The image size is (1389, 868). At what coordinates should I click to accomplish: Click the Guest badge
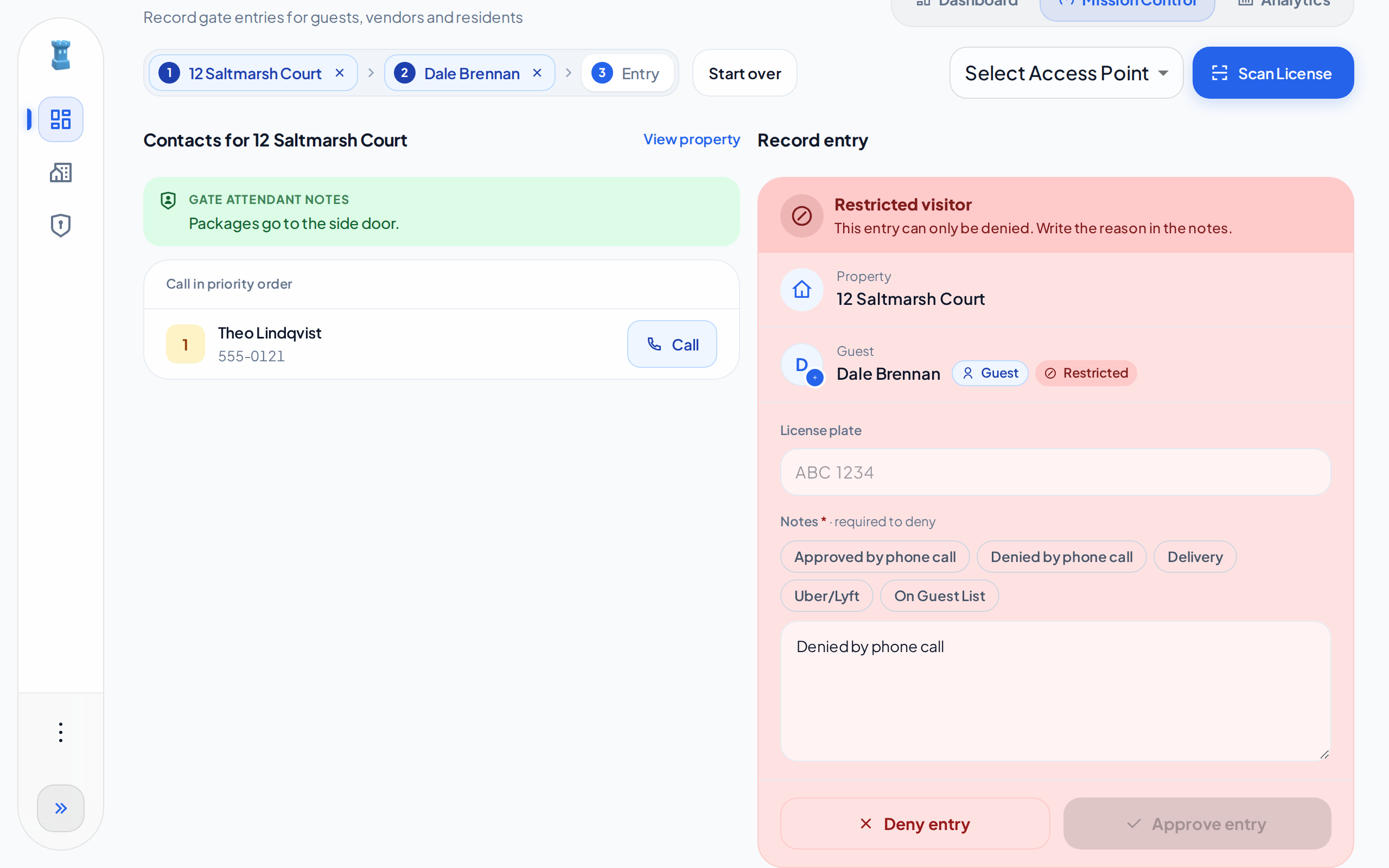pyautogui.click(x=990, y=373)
